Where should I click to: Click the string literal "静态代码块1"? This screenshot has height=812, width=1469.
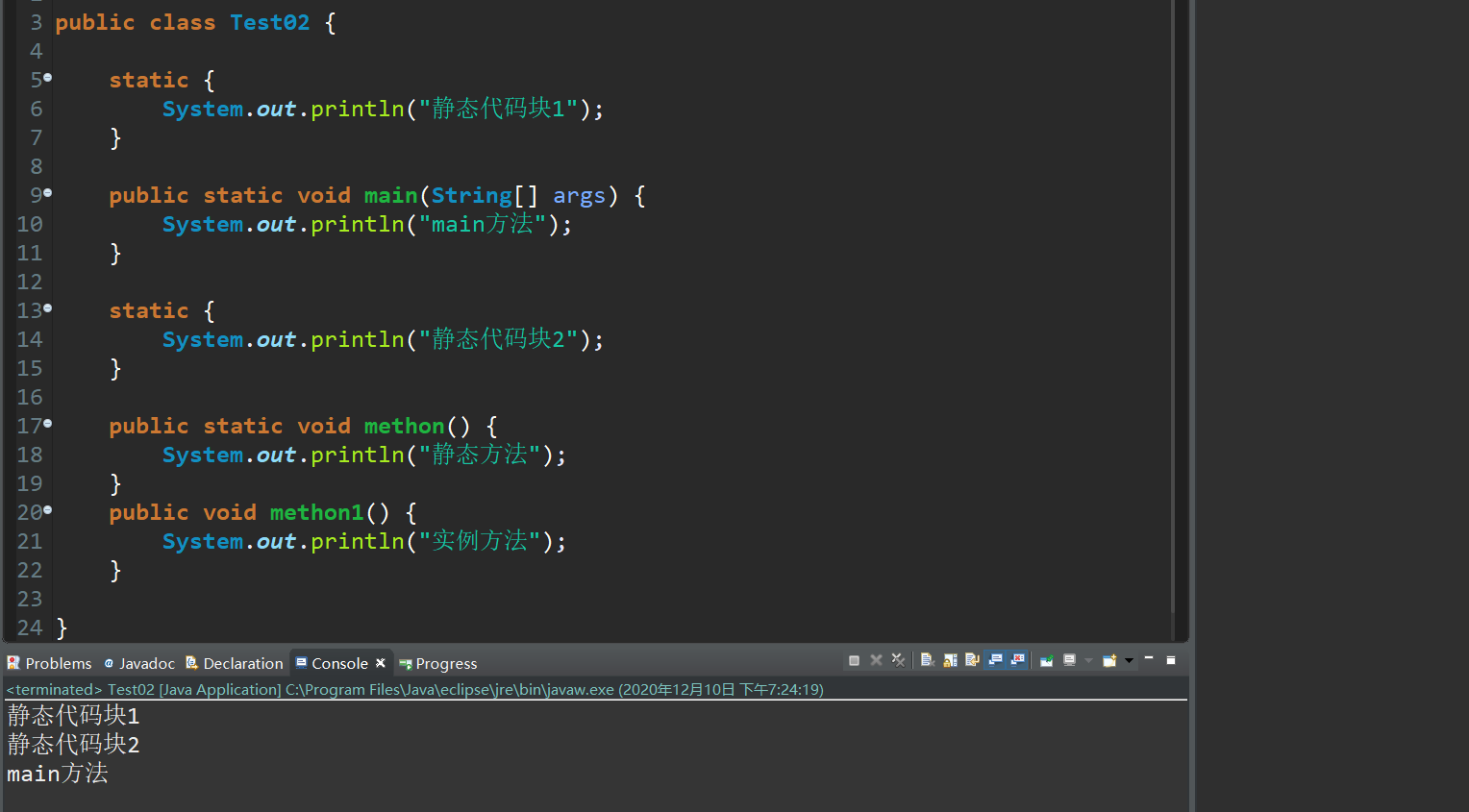[498, 109]
